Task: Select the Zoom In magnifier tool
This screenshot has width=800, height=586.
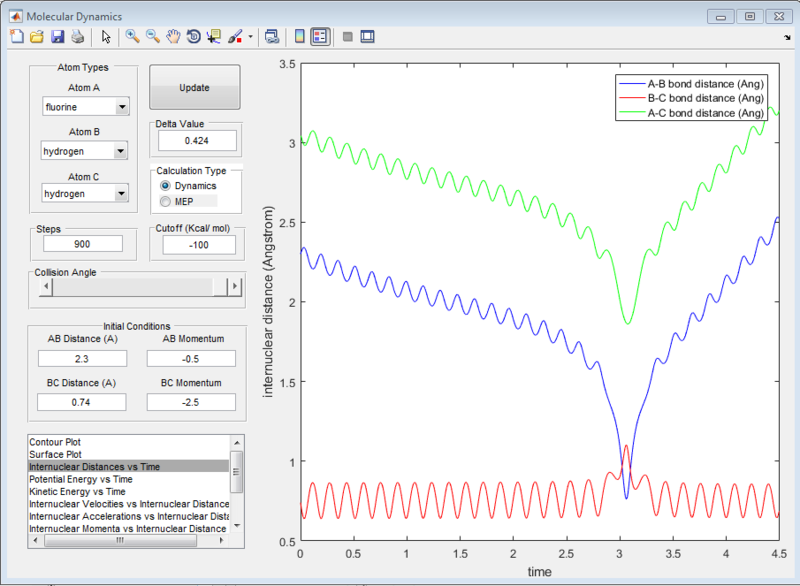Action: pos(132,37)
